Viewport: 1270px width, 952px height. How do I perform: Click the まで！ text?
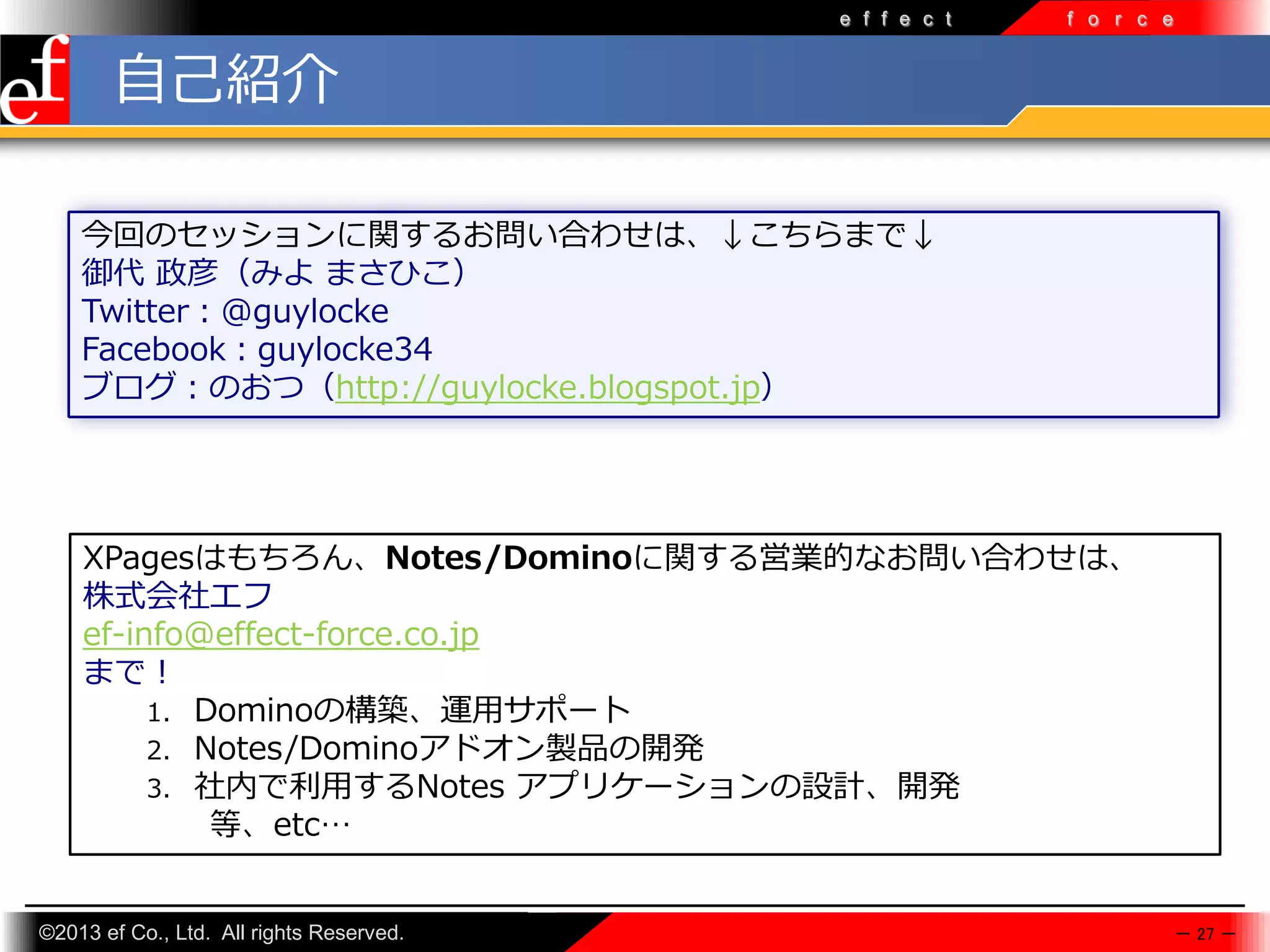pyautogui.click(x=127, y=672)
